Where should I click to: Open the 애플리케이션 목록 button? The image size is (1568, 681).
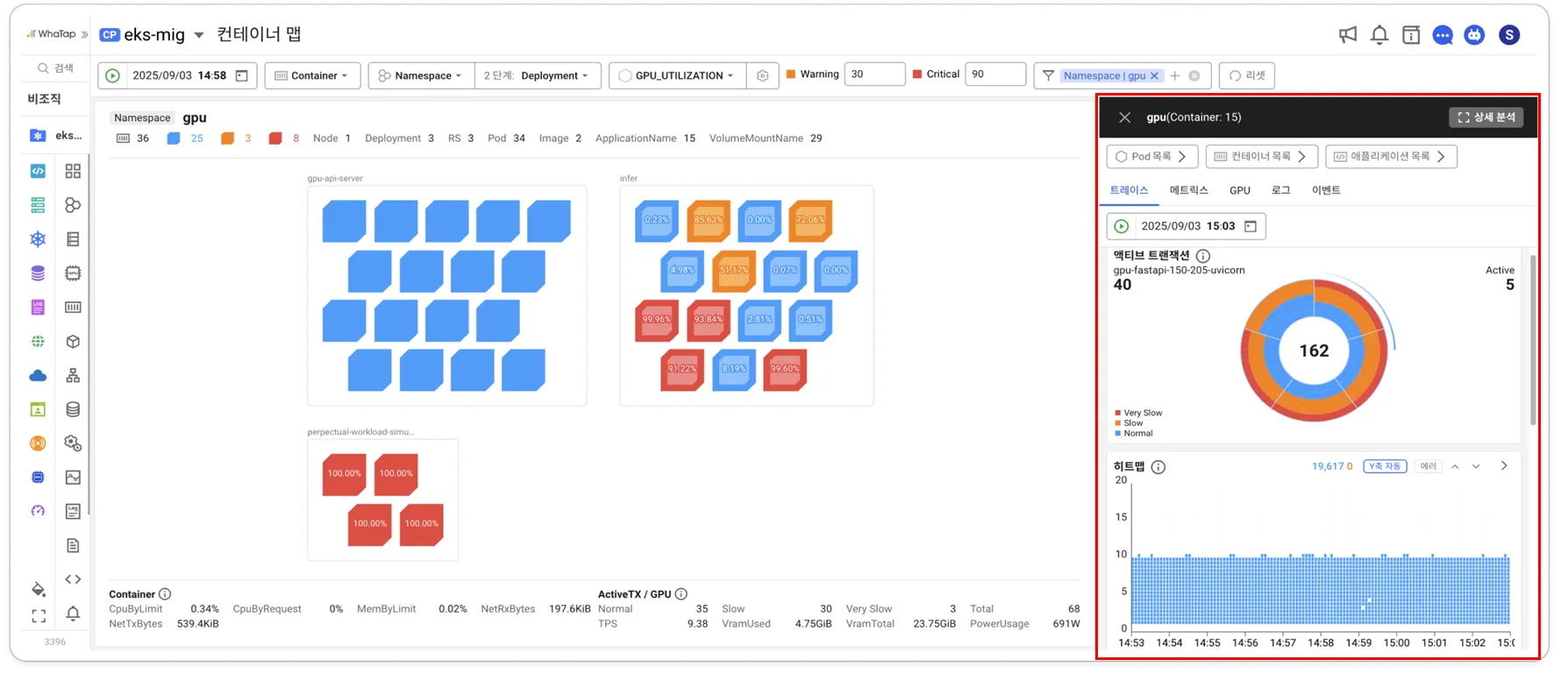[x=1391, y=157]
